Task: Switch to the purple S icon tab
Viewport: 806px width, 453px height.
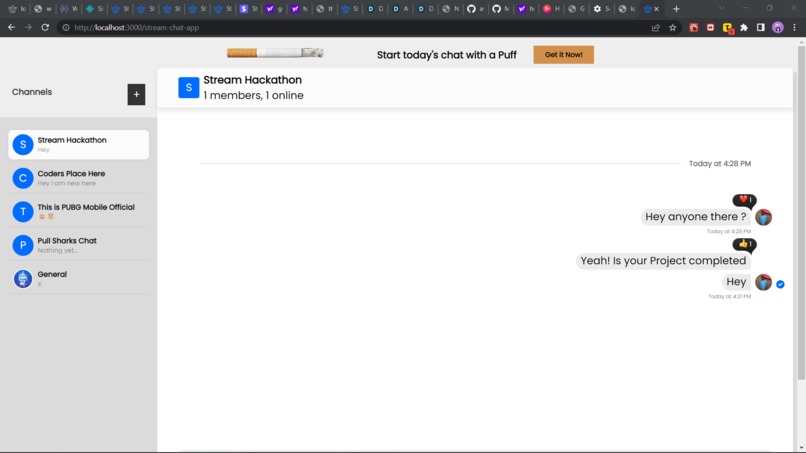Action: click(x=248, y=9)
